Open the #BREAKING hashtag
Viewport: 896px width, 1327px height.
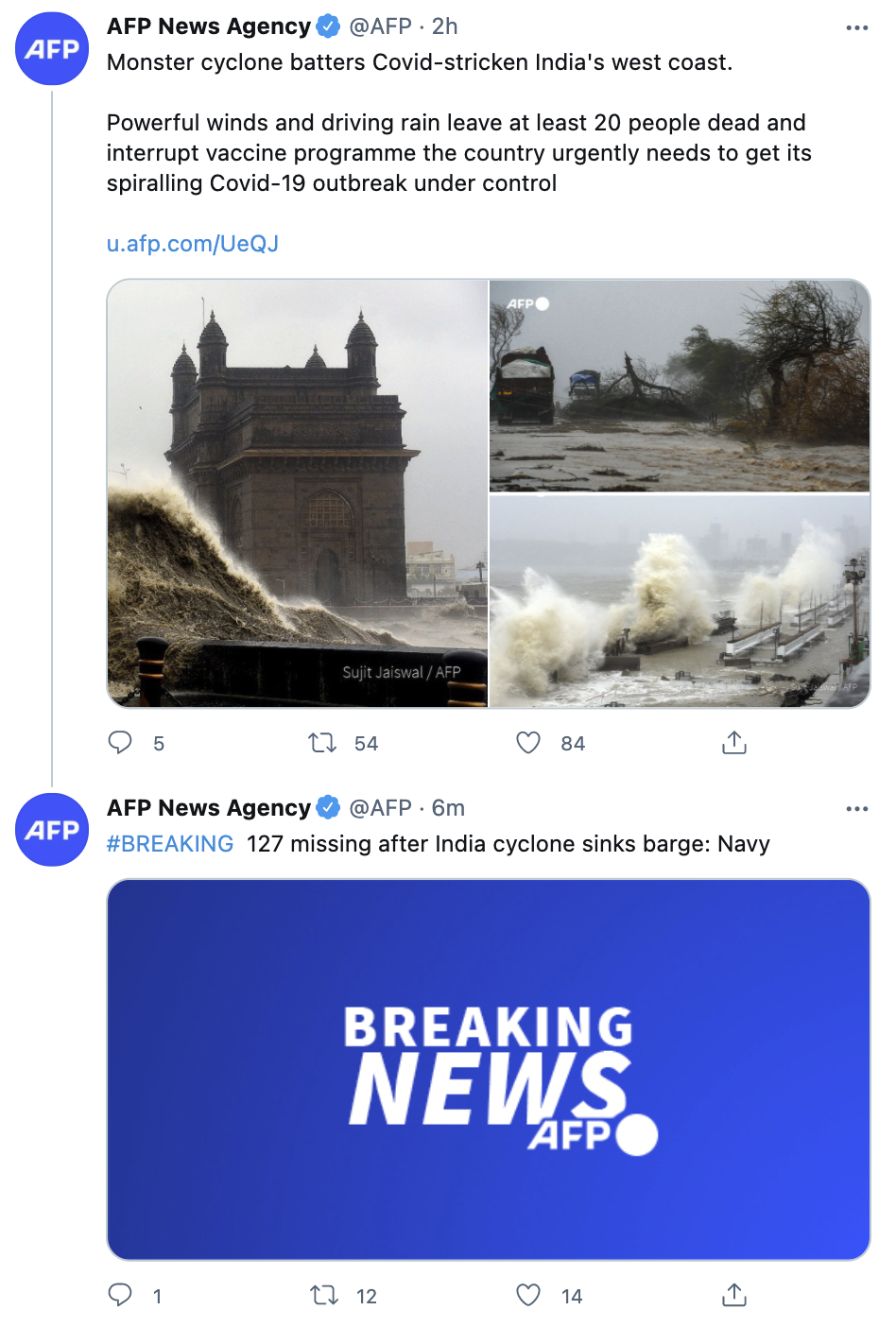[x=170, y=844]
